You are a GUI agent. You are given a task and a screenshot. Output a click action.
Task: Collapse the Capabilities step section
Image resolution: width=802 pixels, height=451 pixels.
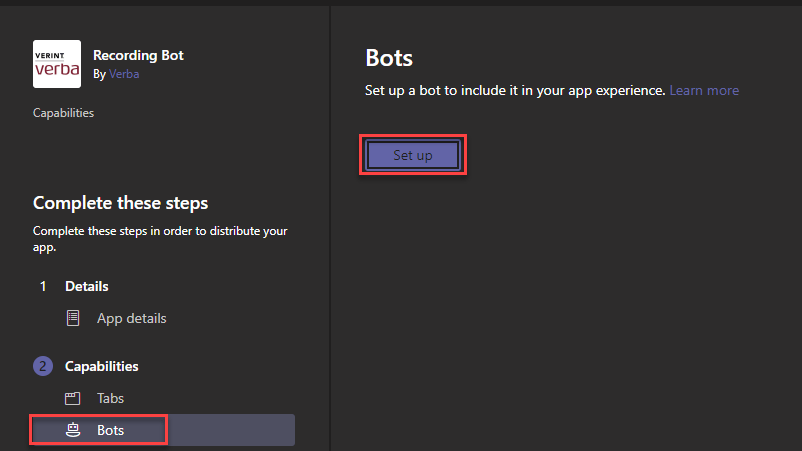[x=101, y=366]
